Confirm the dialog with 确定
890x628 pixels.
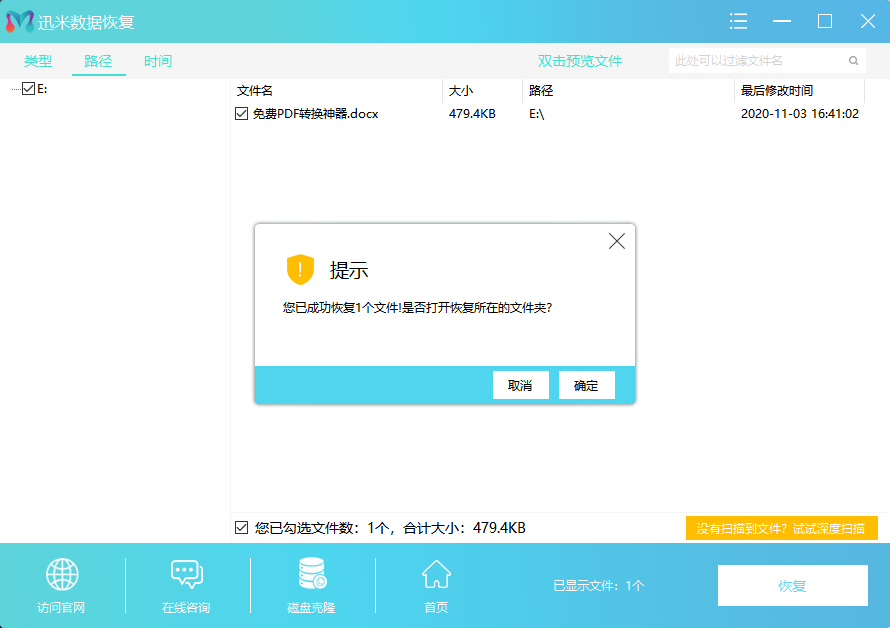[586, 385]
